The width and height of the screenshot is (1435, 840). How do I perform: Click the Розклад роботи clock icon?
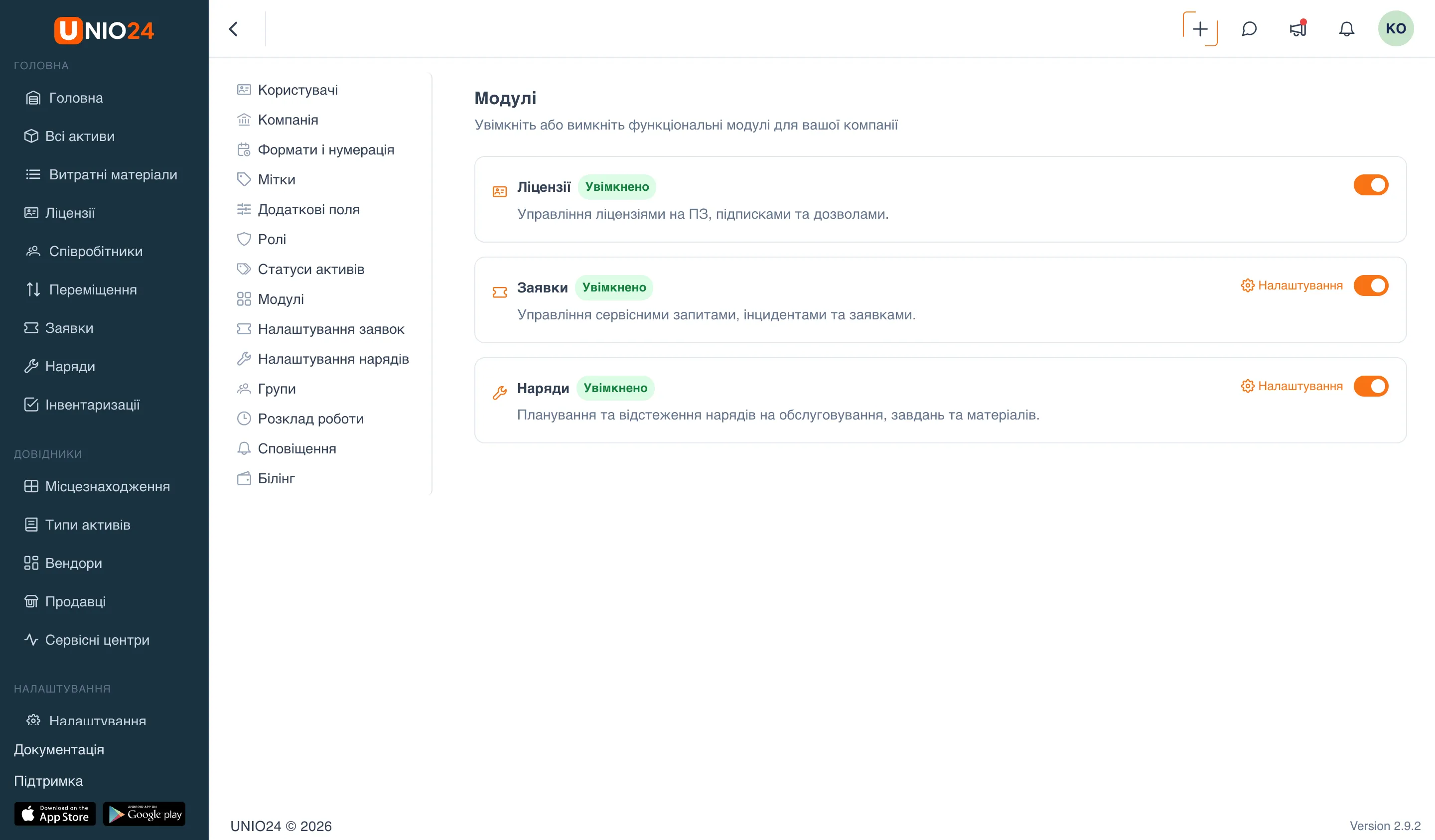point(244,419)
